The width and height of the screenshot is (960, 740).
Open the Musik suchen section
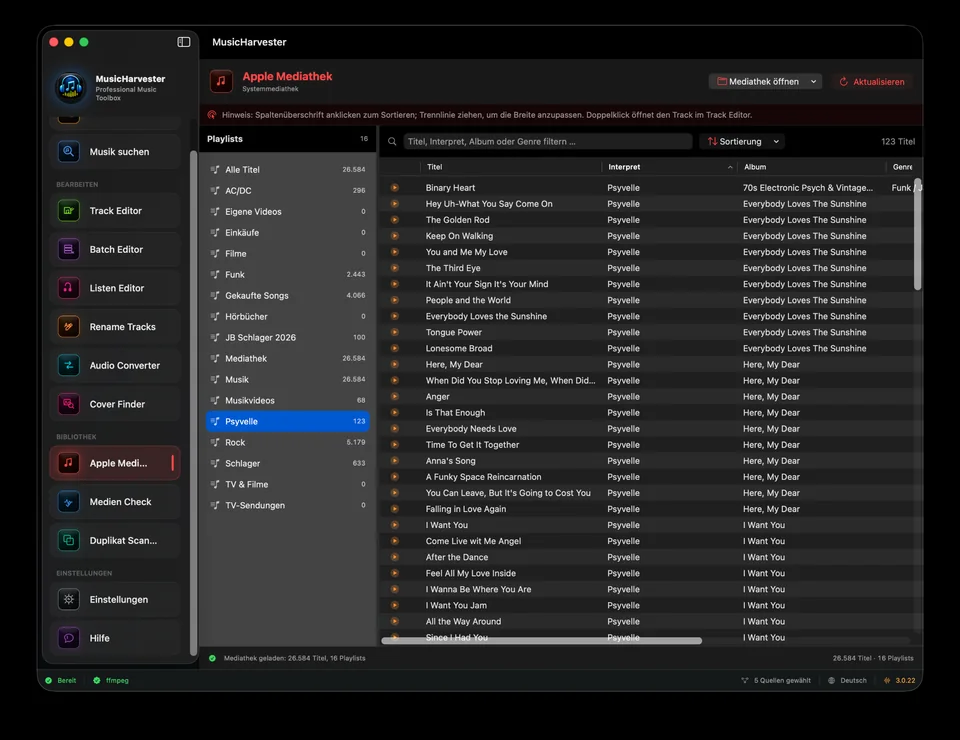(x=115, y=151)
